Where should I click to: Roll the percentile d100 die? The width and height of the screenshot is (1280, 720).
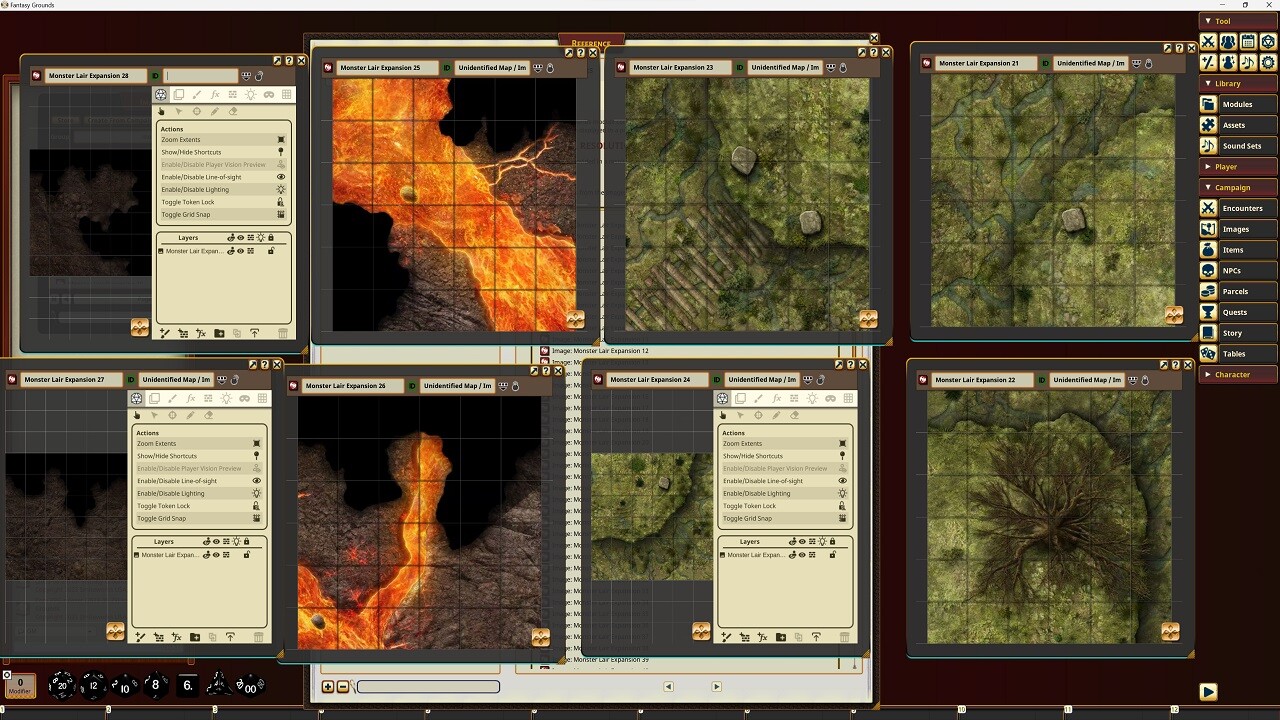(x=250, y=687)
